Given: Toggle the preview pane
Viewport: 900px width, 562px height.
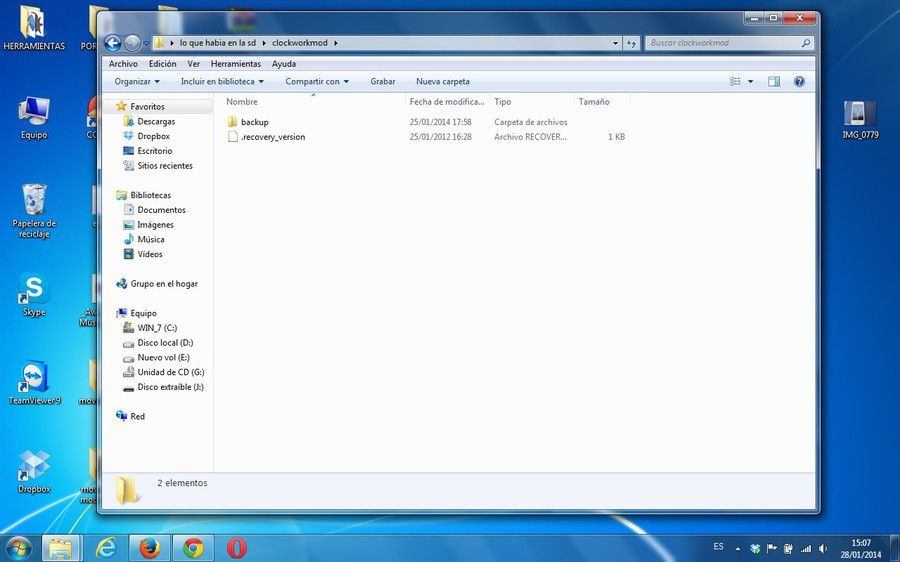Looking at the screenshot, I should point(774,82).
